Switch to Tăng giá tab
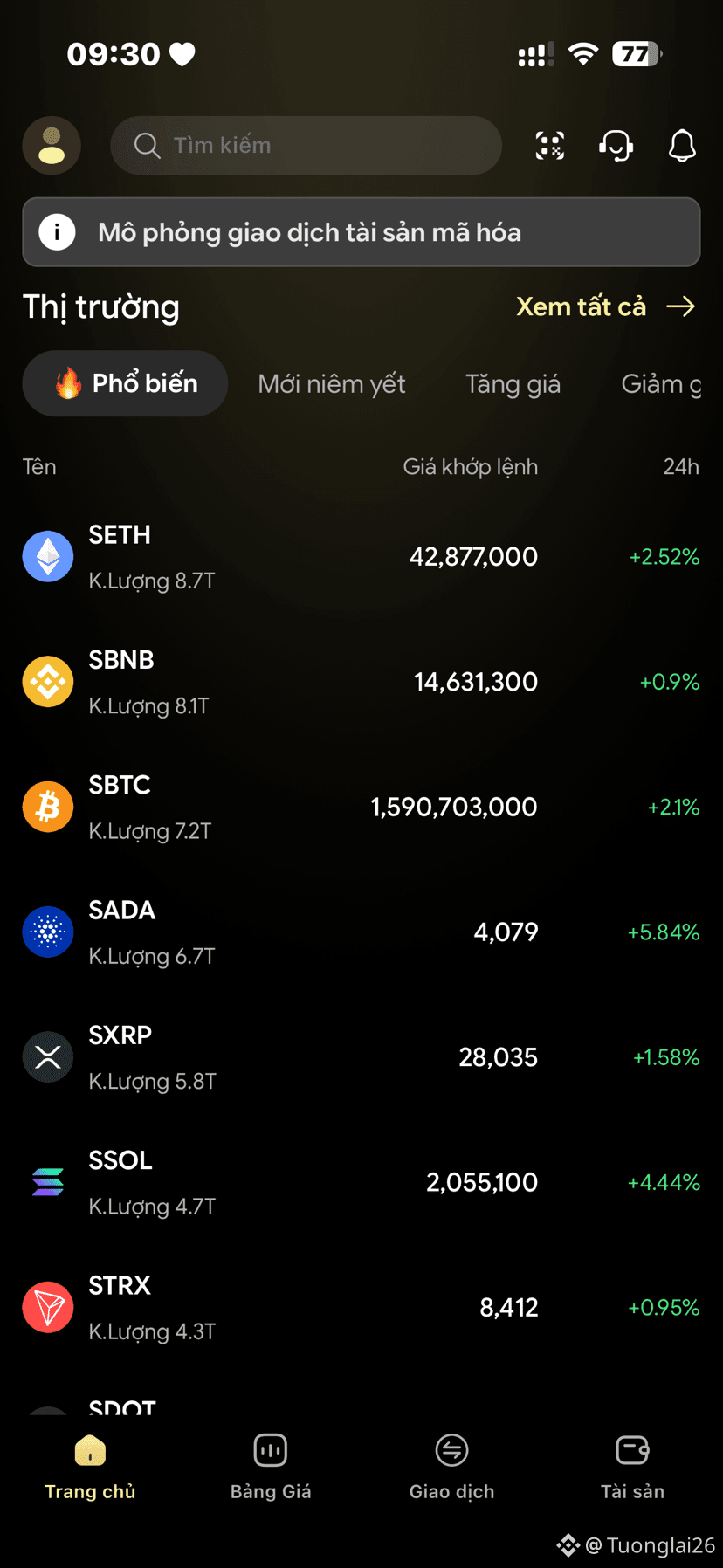 tap(513, 384)
